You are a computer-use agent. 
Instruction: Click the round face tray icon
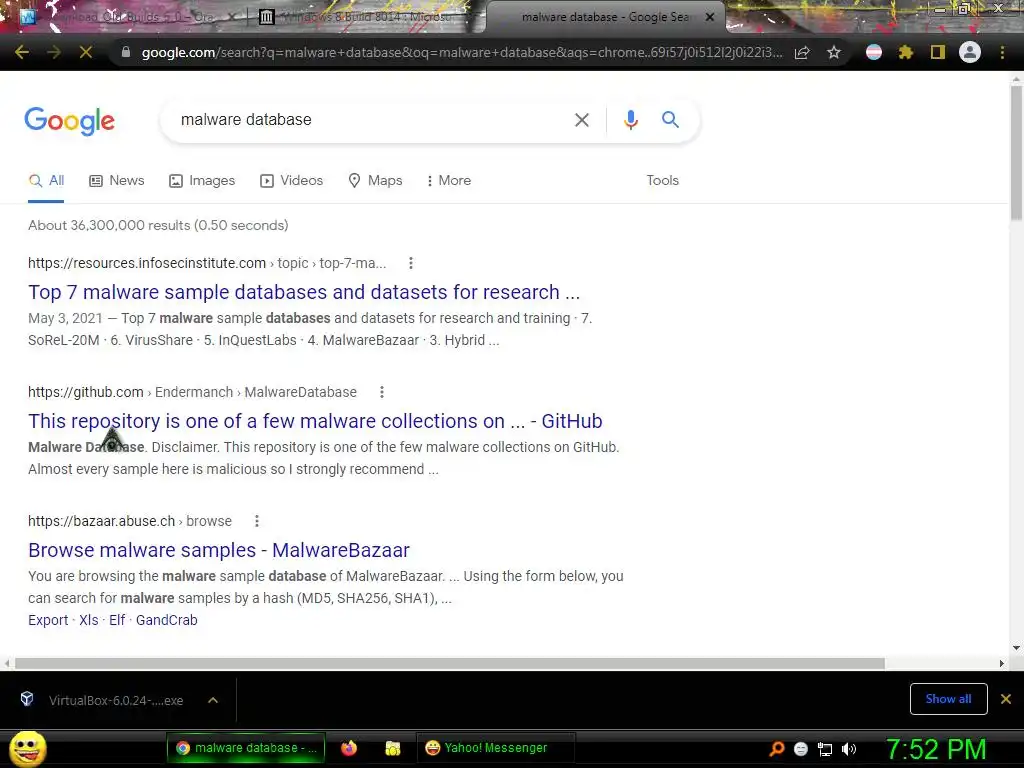tap(801, 749)
